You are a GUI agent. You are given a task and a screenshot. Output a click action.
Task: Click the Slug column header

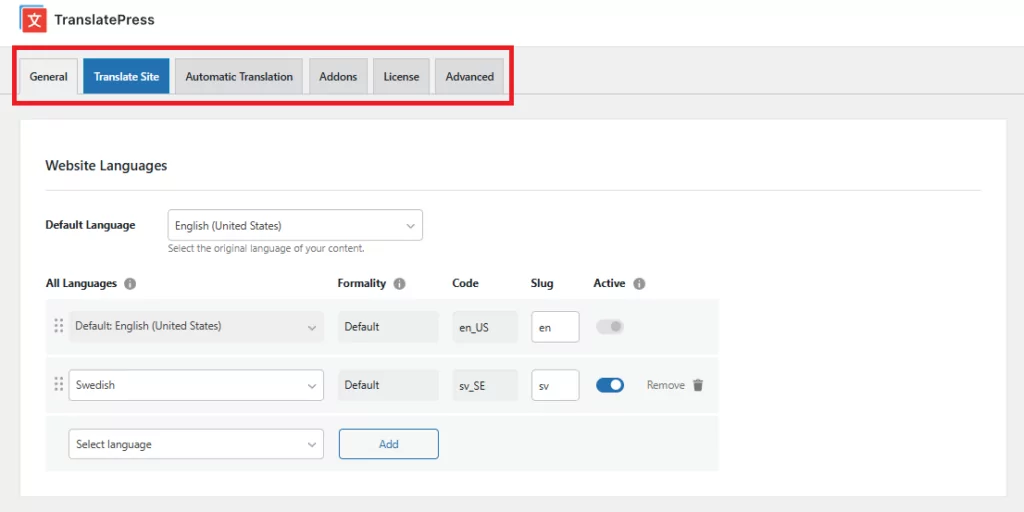[542, 283]
